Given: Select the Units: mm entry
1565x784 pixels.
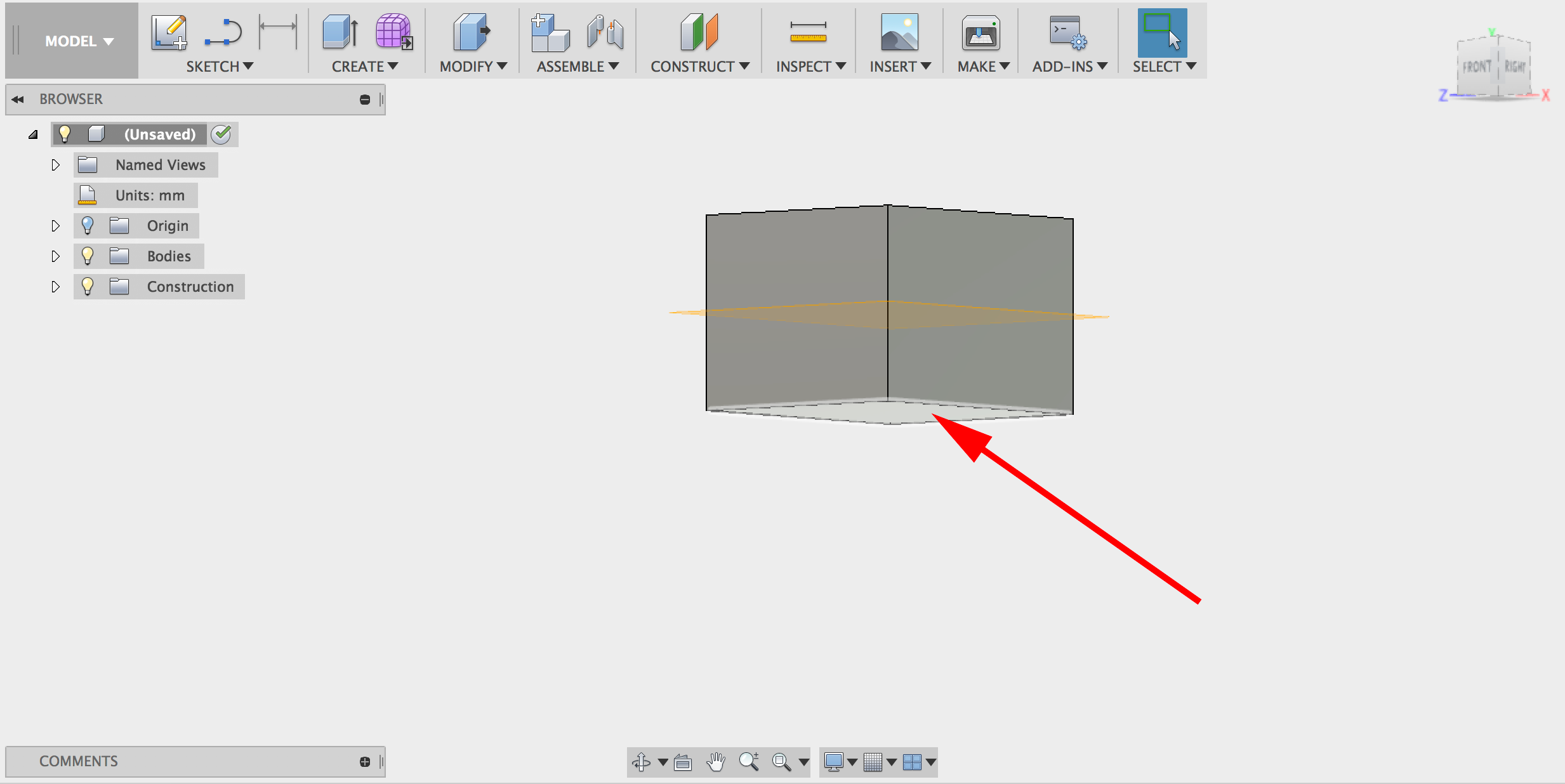Looking at the screenshot, I should 136,195.
